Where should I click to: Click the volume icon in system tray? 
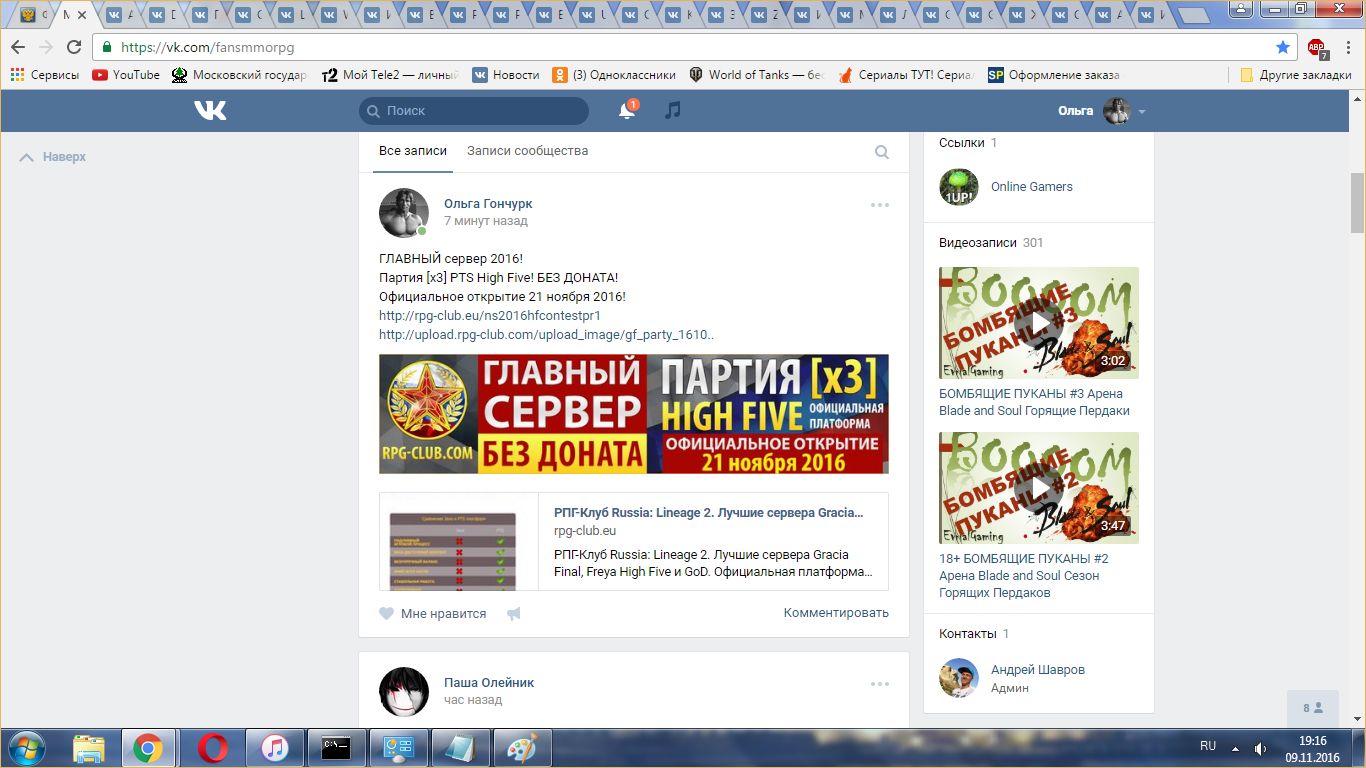pos(1260,748)
